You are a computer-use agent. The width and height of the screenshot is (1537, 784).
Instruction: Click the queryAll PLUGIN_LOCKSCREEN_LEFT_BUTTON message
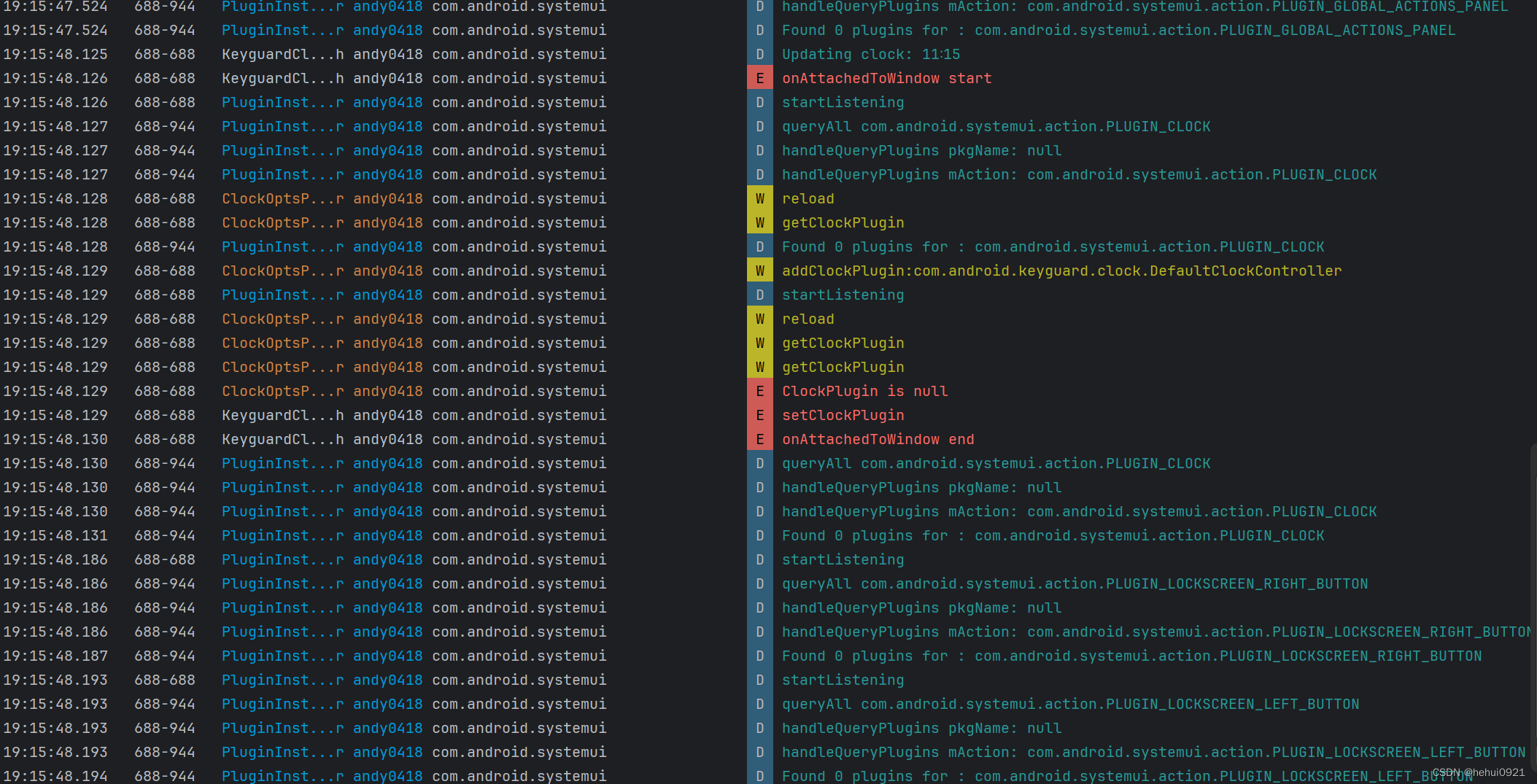tap(1071, 705)
